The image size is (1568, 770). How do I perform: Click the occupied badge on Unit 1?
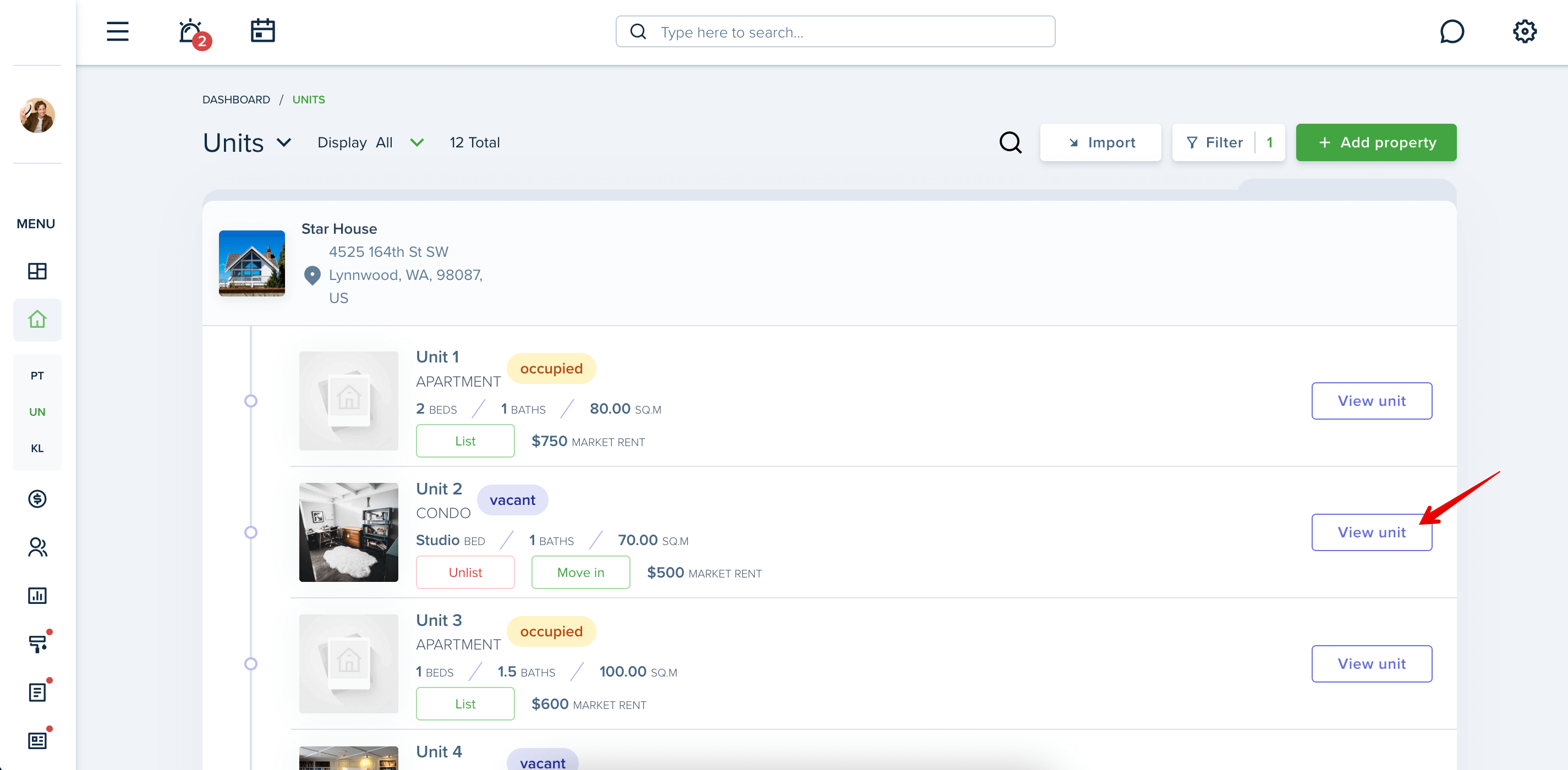(551, 369)
